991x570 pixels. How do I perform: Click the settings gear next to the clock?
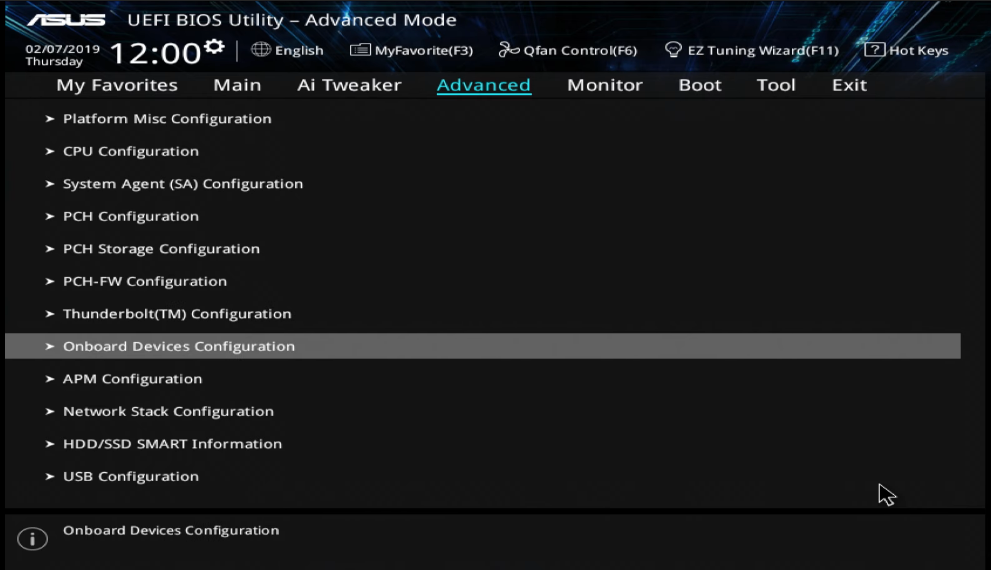click(x=215, y=47)
